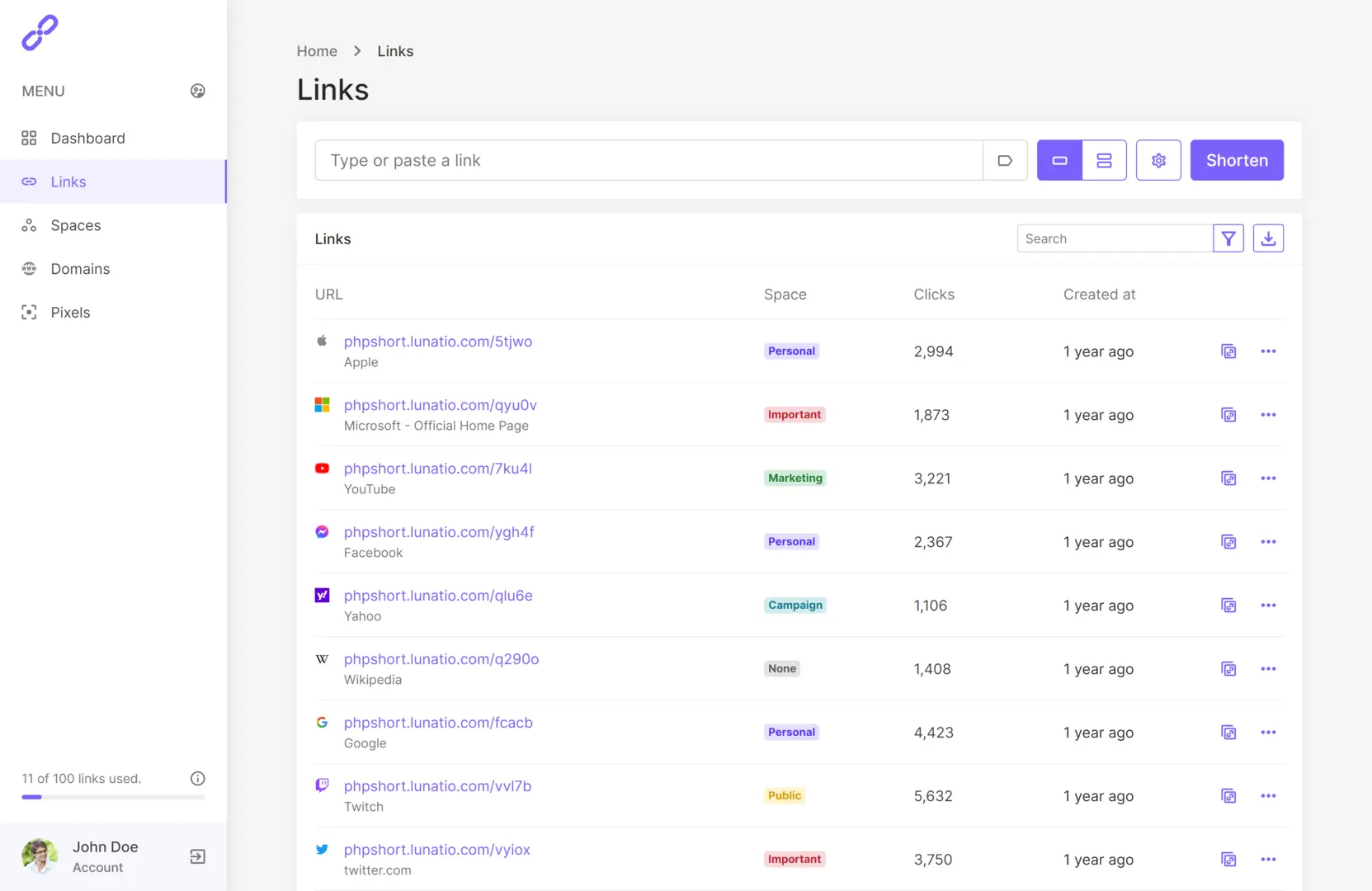
Task: Switch to multiple links mode
Action: coord(1104,160)
